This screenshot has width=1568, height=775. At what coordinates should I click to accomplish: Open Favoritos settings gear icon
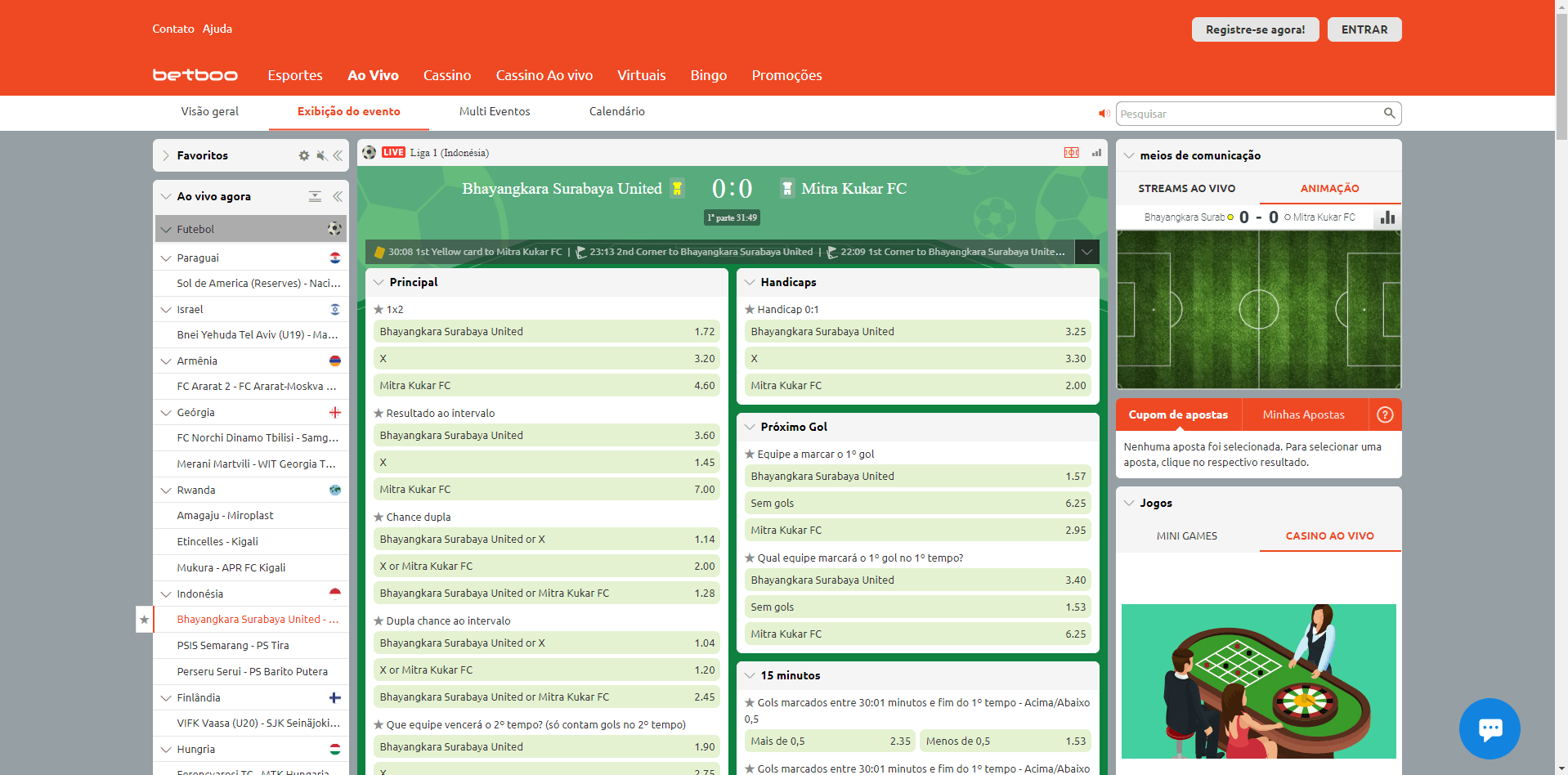click(x=304, y=155)
